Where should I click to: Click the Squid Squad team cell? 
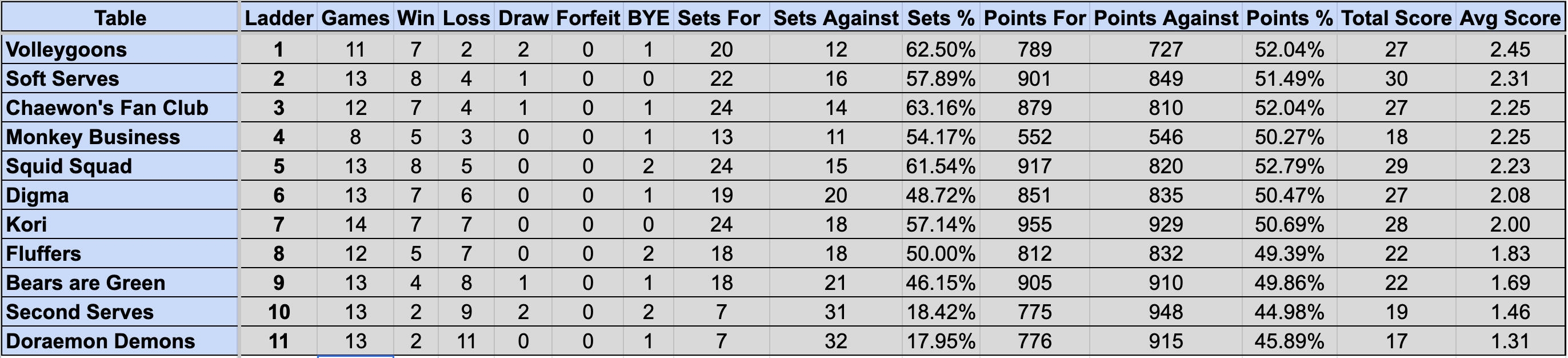pos(119,166)
